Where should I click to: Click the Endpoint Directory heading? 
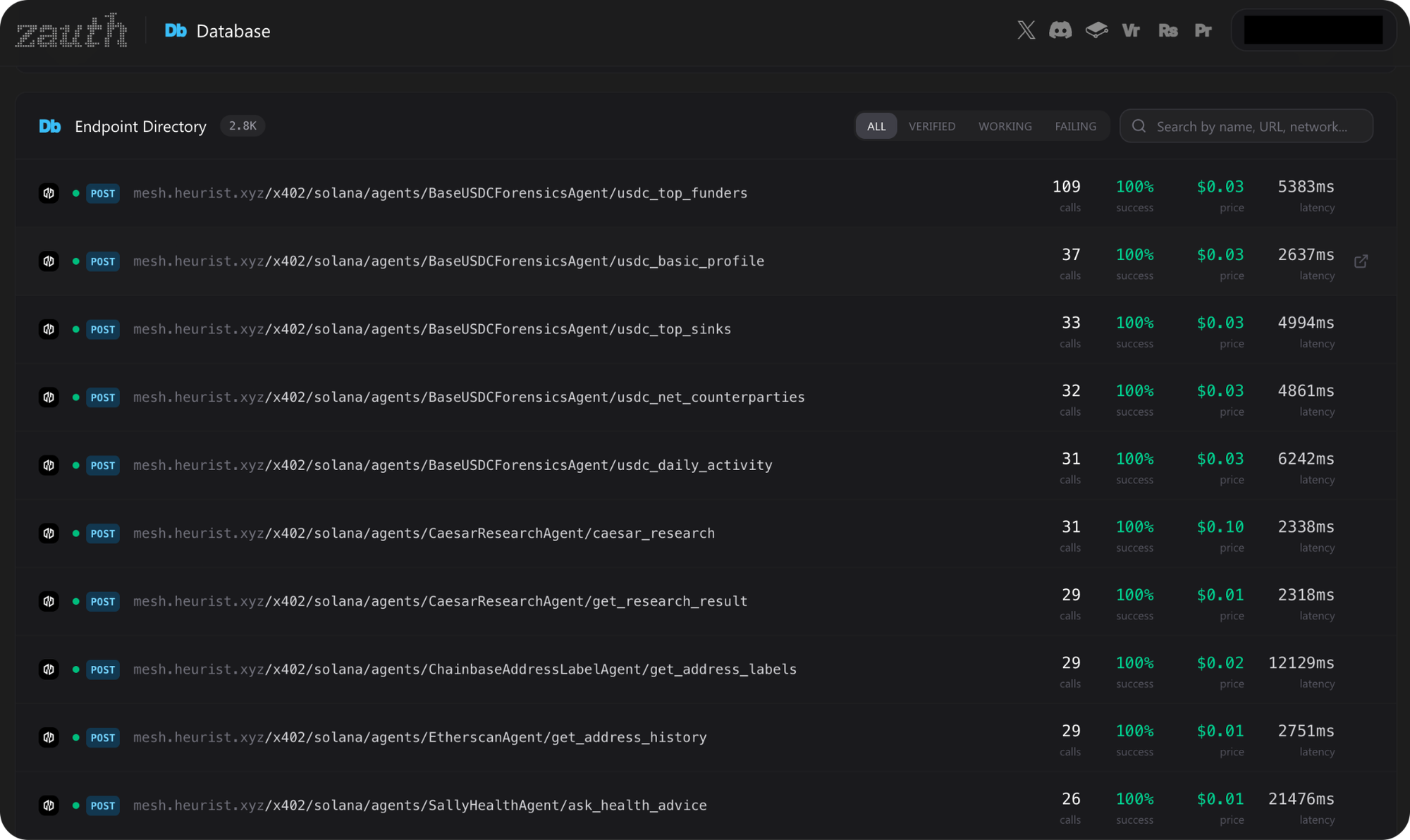140,126
